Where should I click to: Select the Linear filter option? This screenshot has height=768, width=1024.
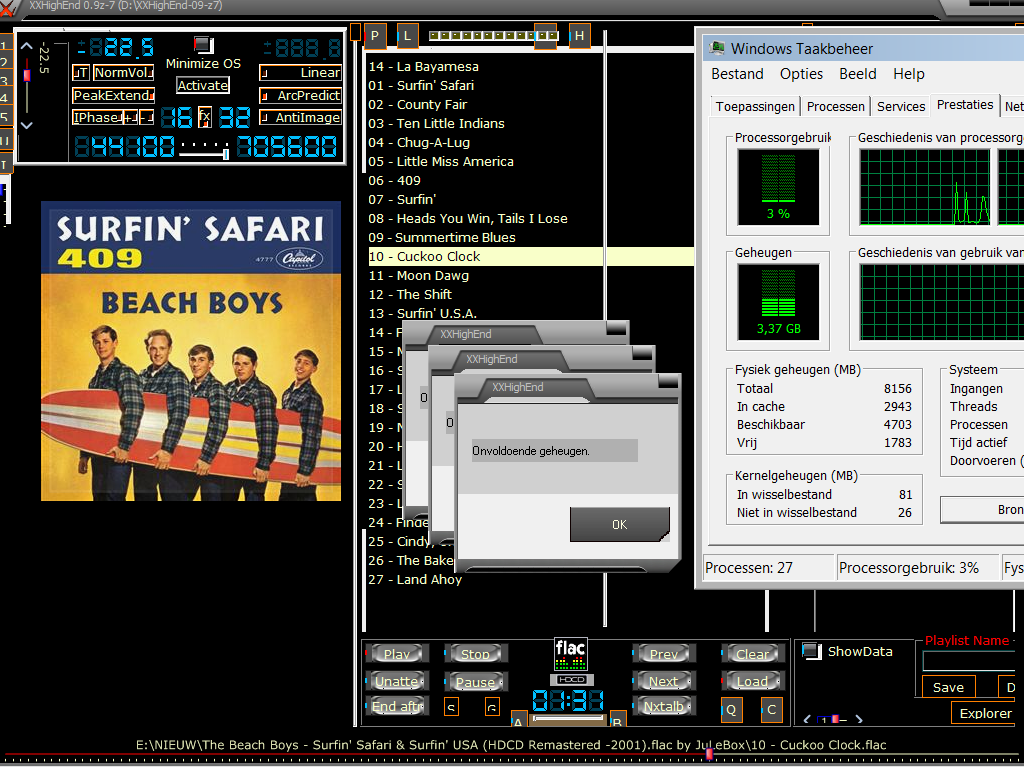point(300,72)
